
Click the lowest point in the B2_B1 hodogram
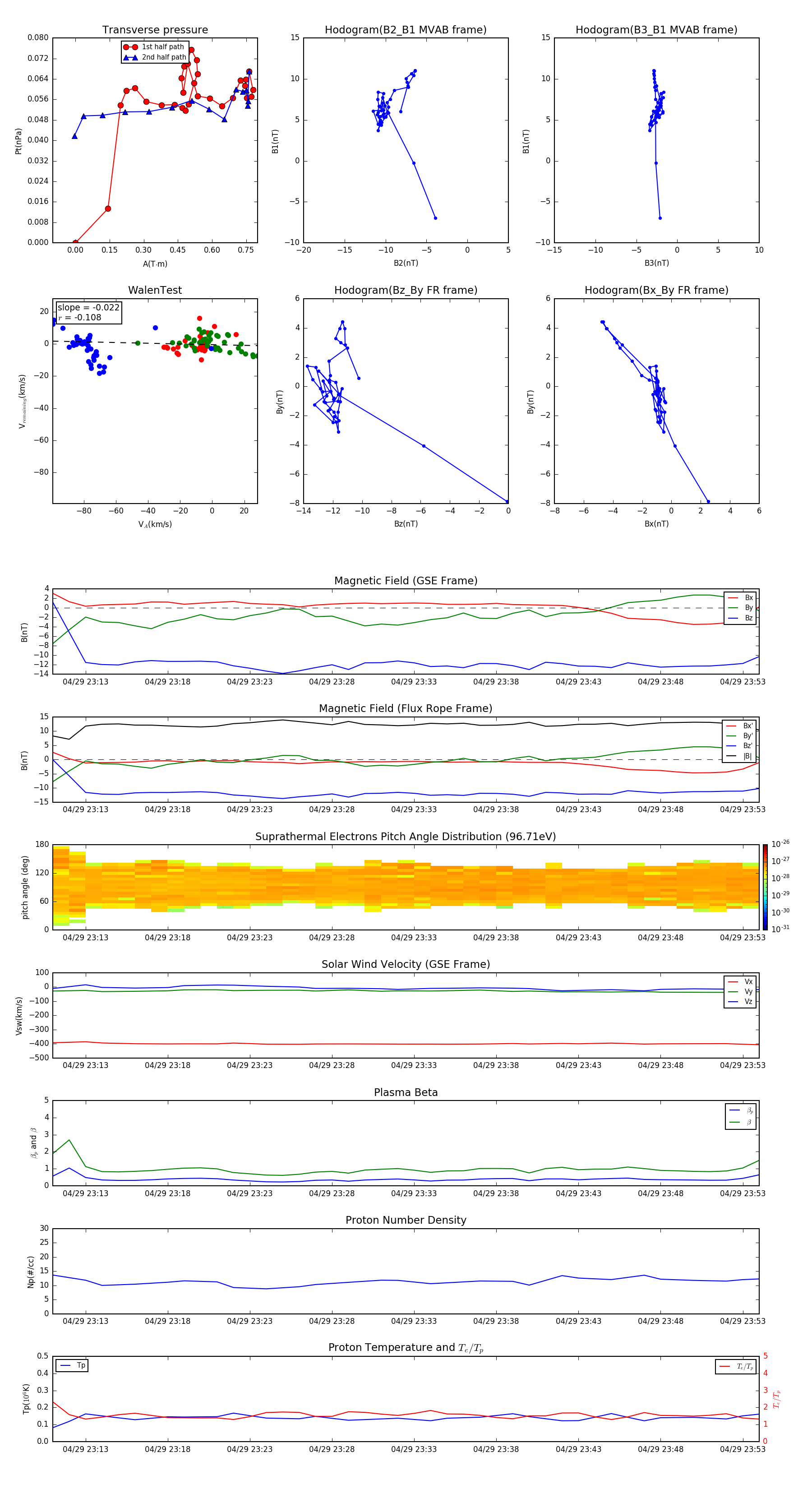coord(435,218)
